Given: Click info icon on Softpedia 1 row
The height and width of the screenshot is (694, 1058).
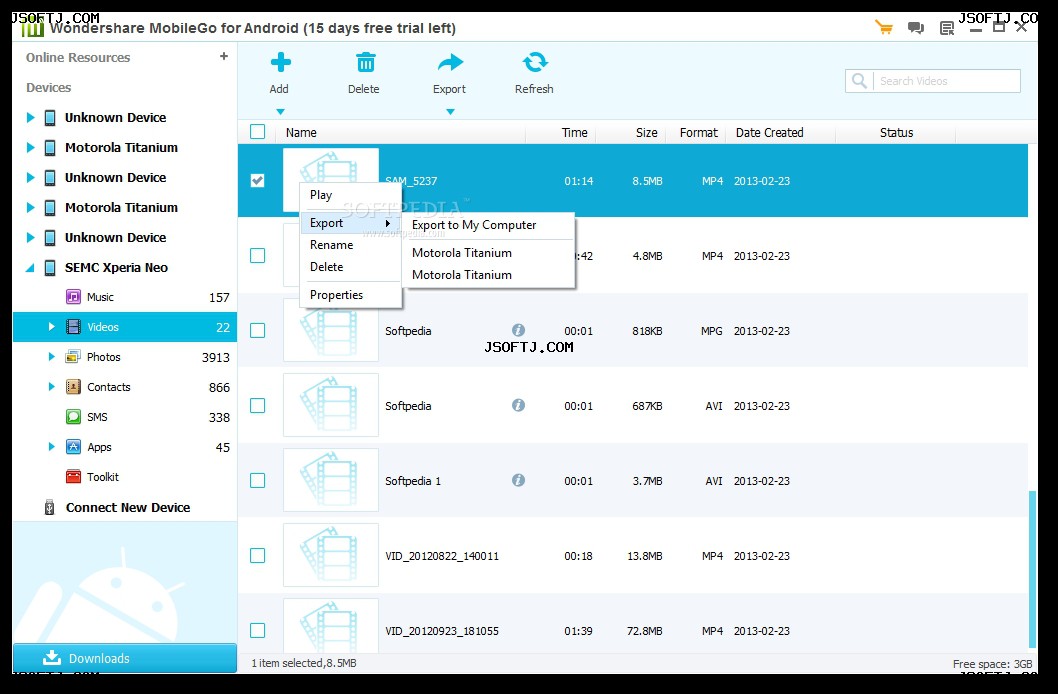Looking at the screenshot, I should point(518,480).
